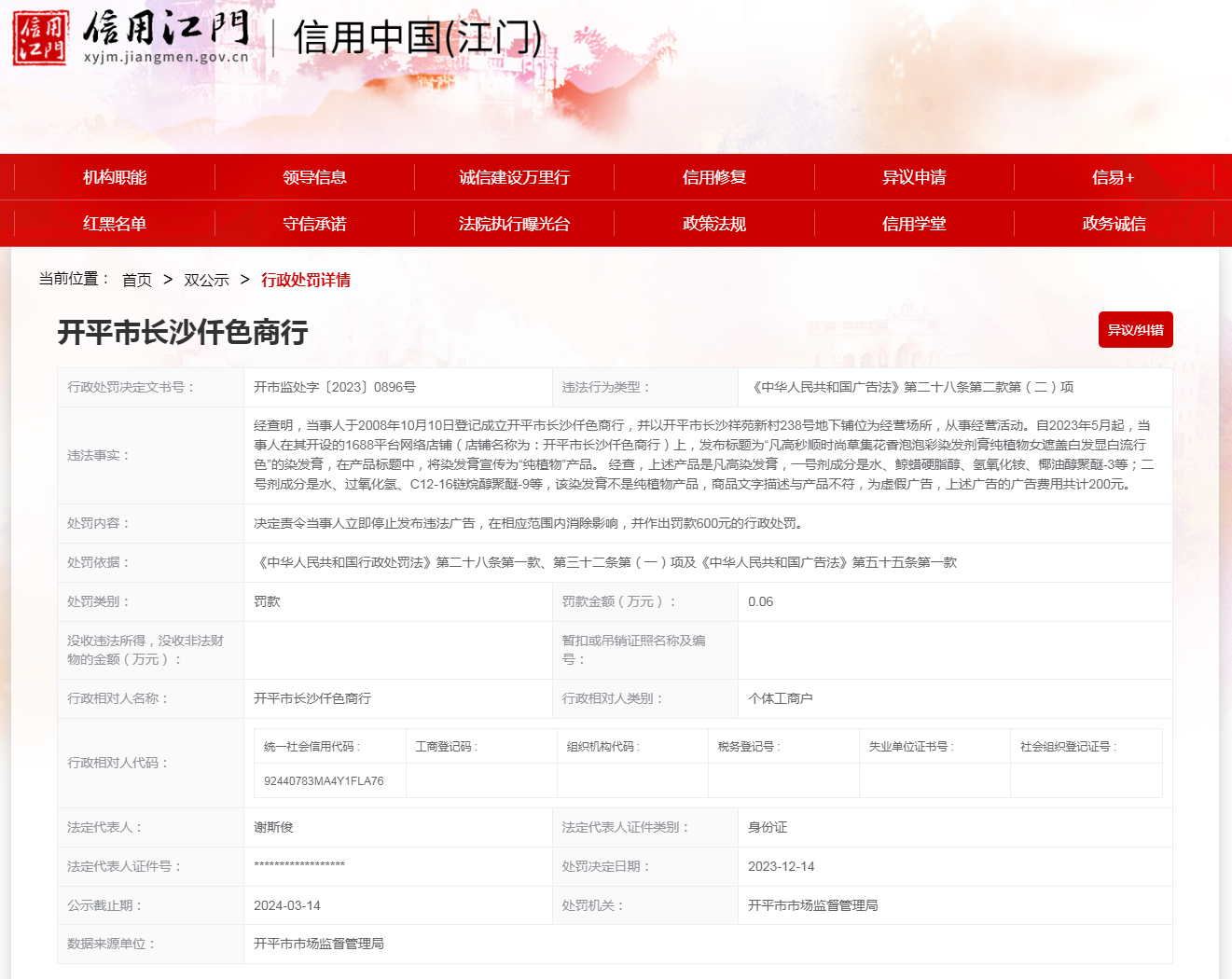The height and width of the screenshot is (979, 1232).
Task: Click the 信用中国(江门) header title
Action: [417, 38]
